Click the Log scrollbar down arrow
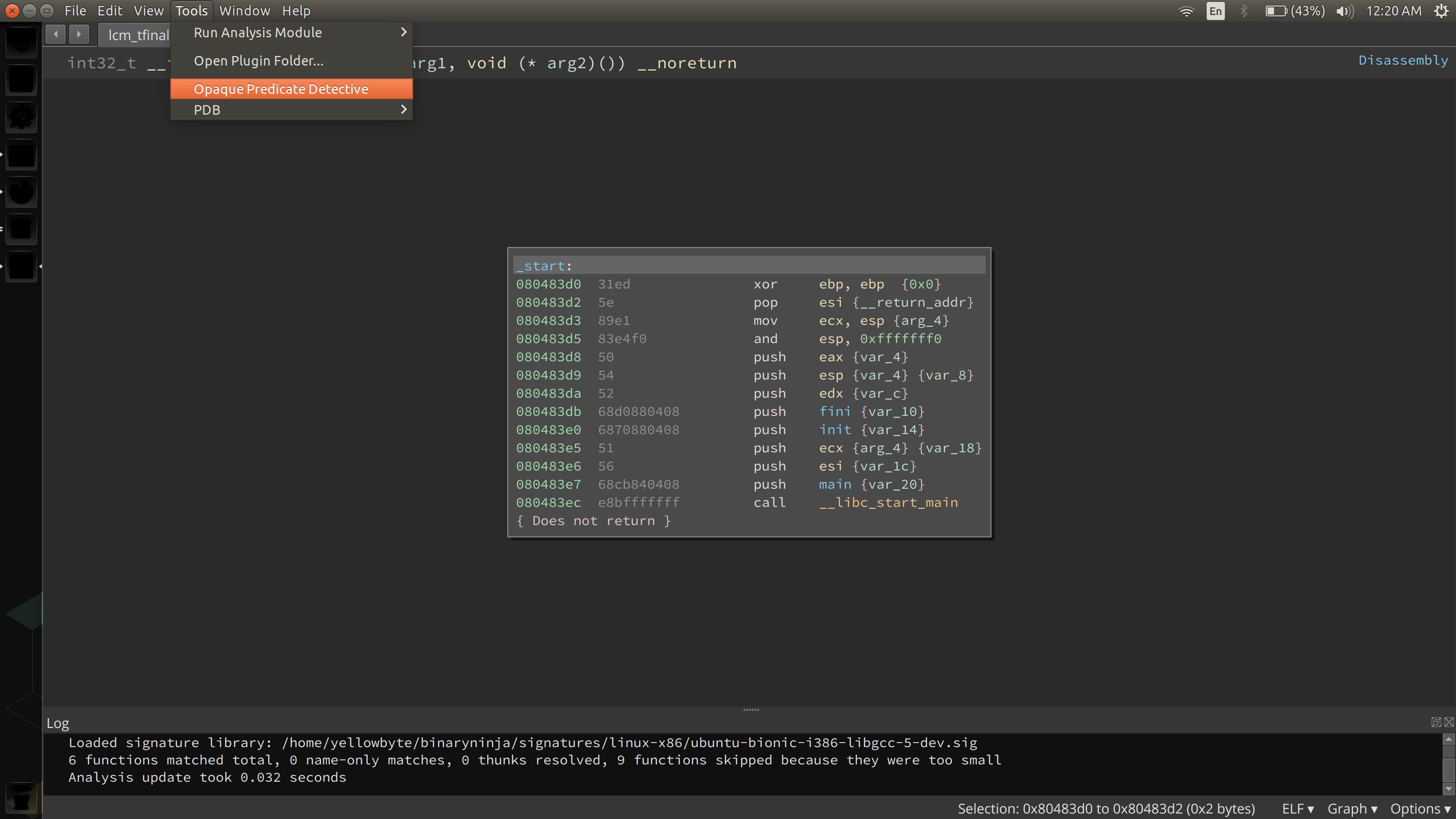Image resolution: width=1456 pixels, height=819 pixels. click(x=1448, y=789)
